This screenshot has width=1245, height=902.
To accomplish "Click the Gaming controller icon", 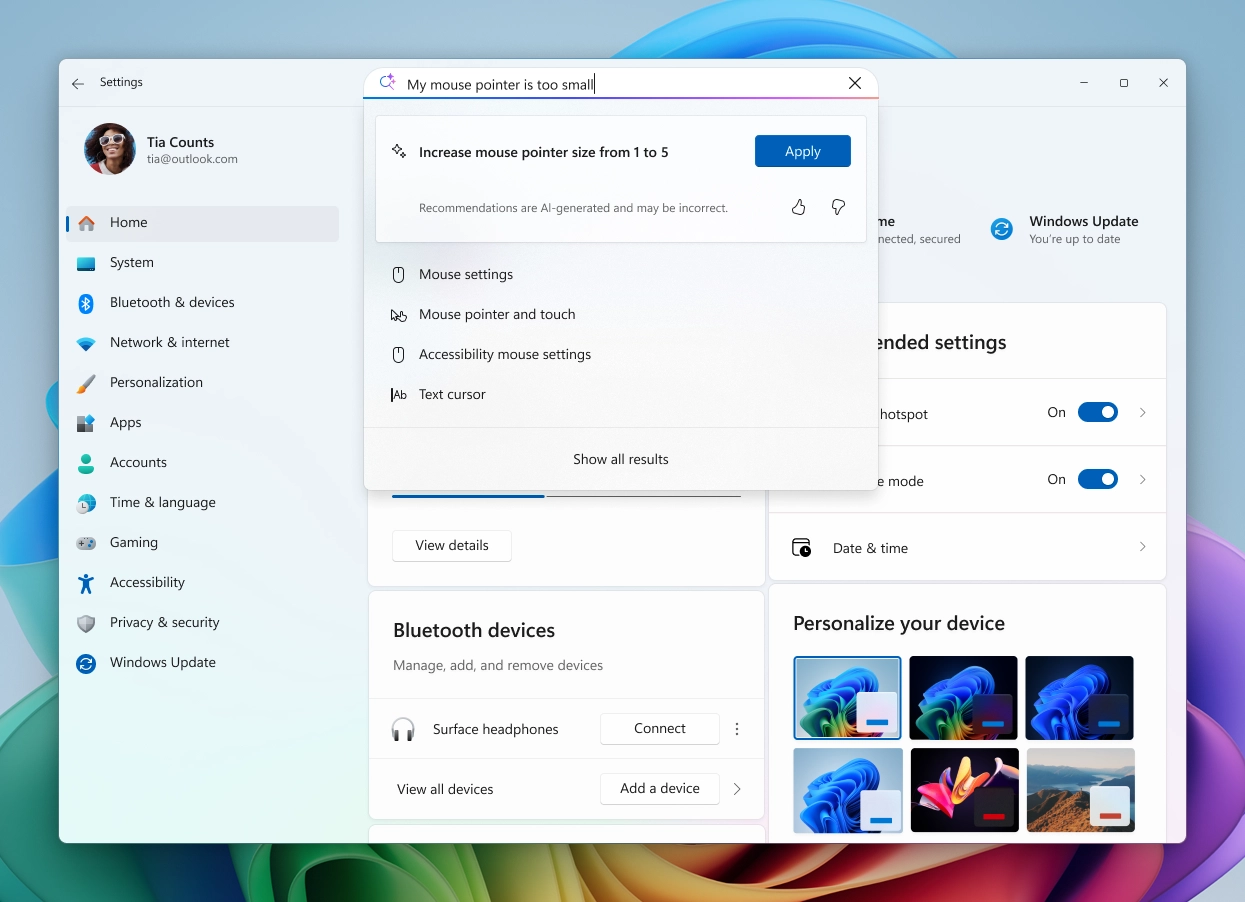I will tap(86, 543).
